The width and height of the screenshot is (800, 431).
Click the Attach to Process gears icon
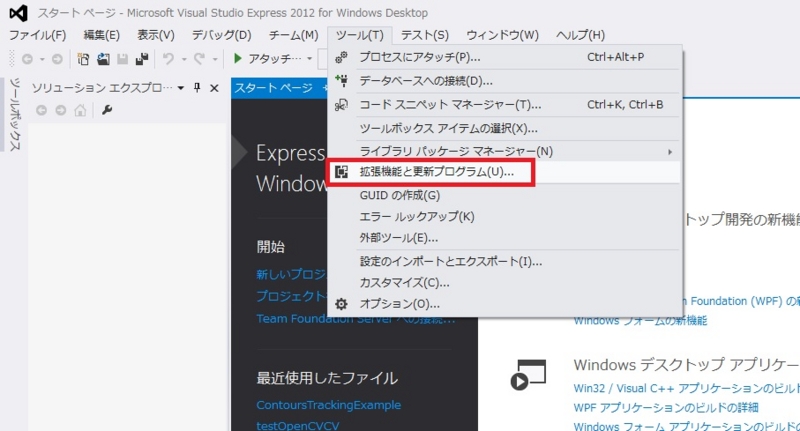tap(341, 57)
